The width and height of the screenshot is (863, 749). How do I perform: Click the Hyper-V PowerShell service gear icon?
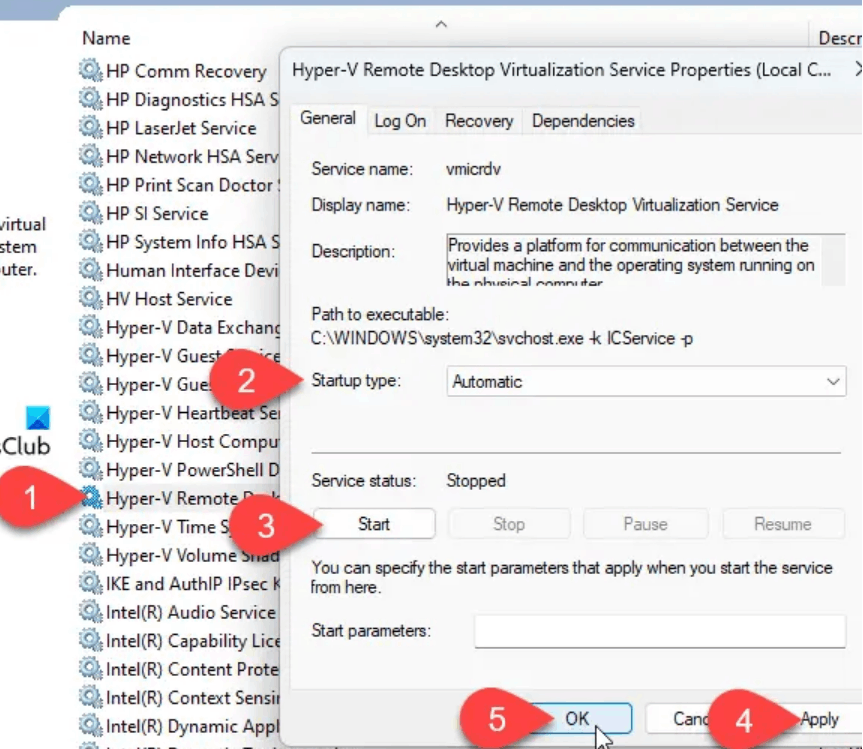point(90,470)
